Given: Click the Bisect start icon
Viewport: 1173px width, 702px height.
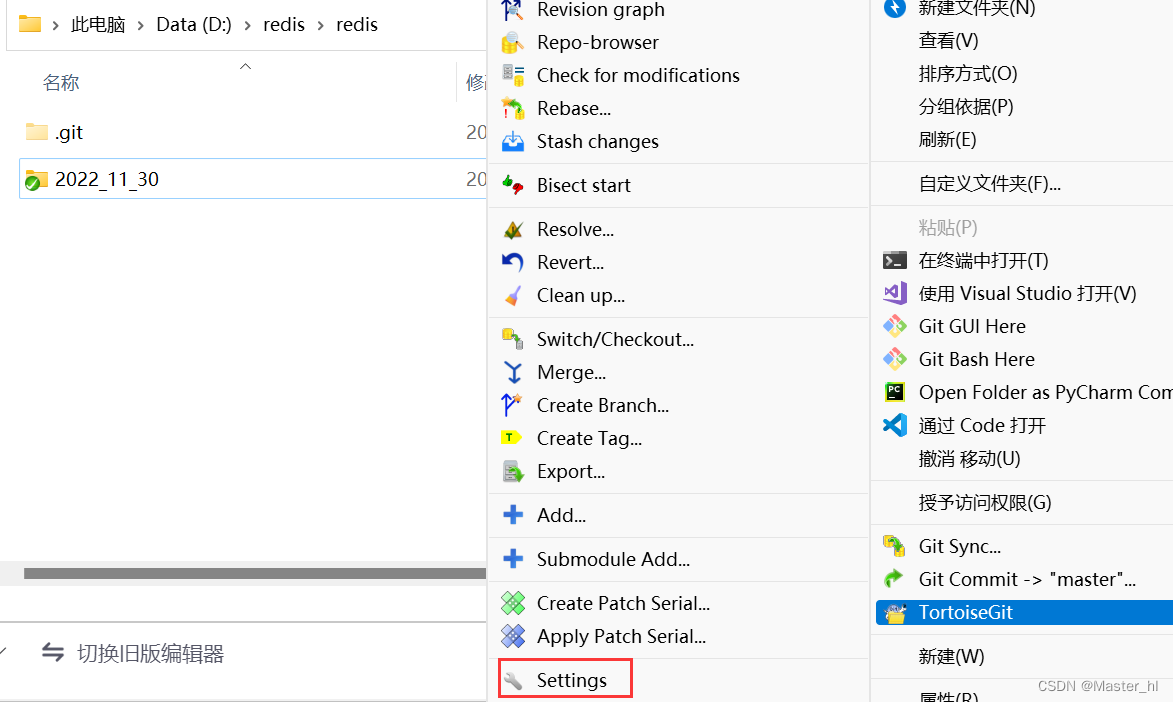Looking at the screenshot, I should click(x=512, y=185).
